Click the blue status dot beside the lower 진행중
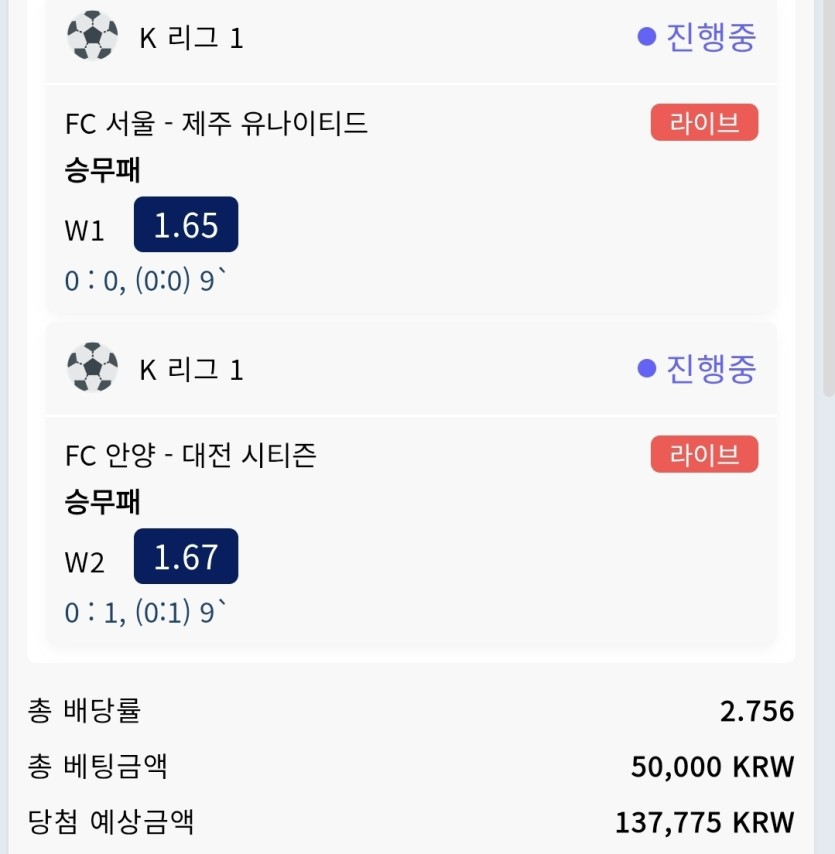Screen dimensions: 835x854 click(647, 369)
